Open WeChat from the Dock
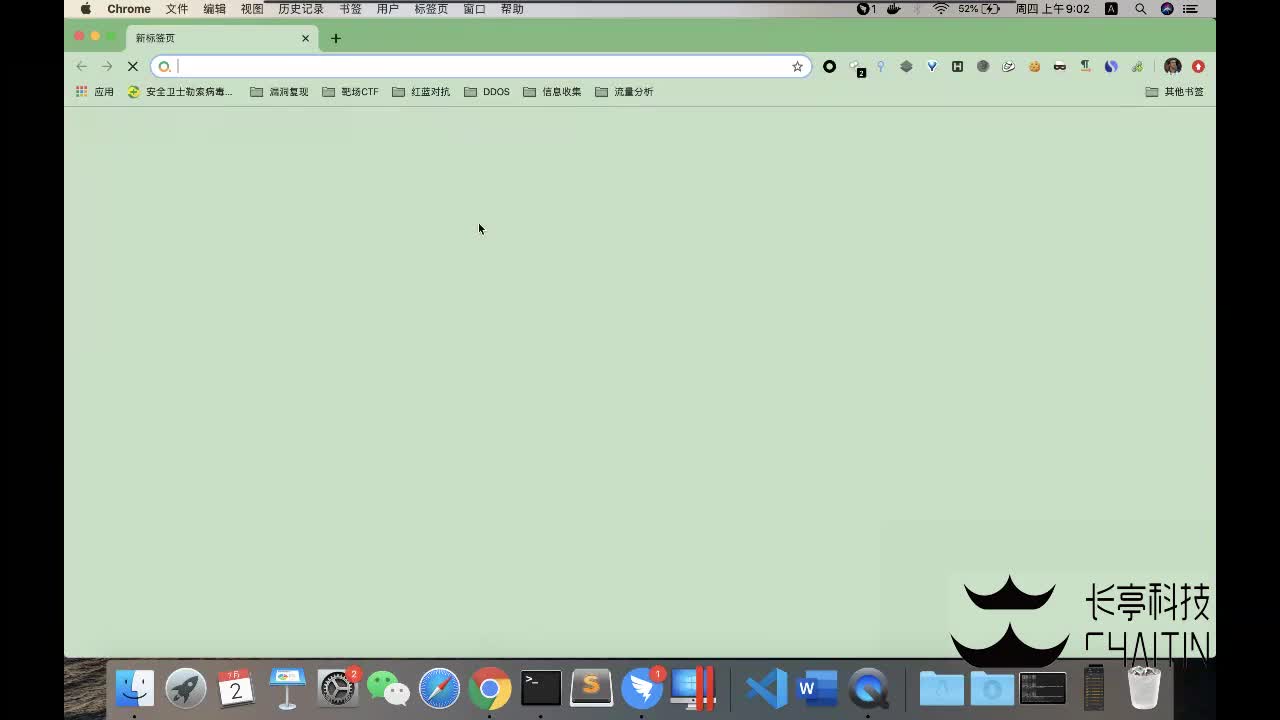 [x=388, y=688]
